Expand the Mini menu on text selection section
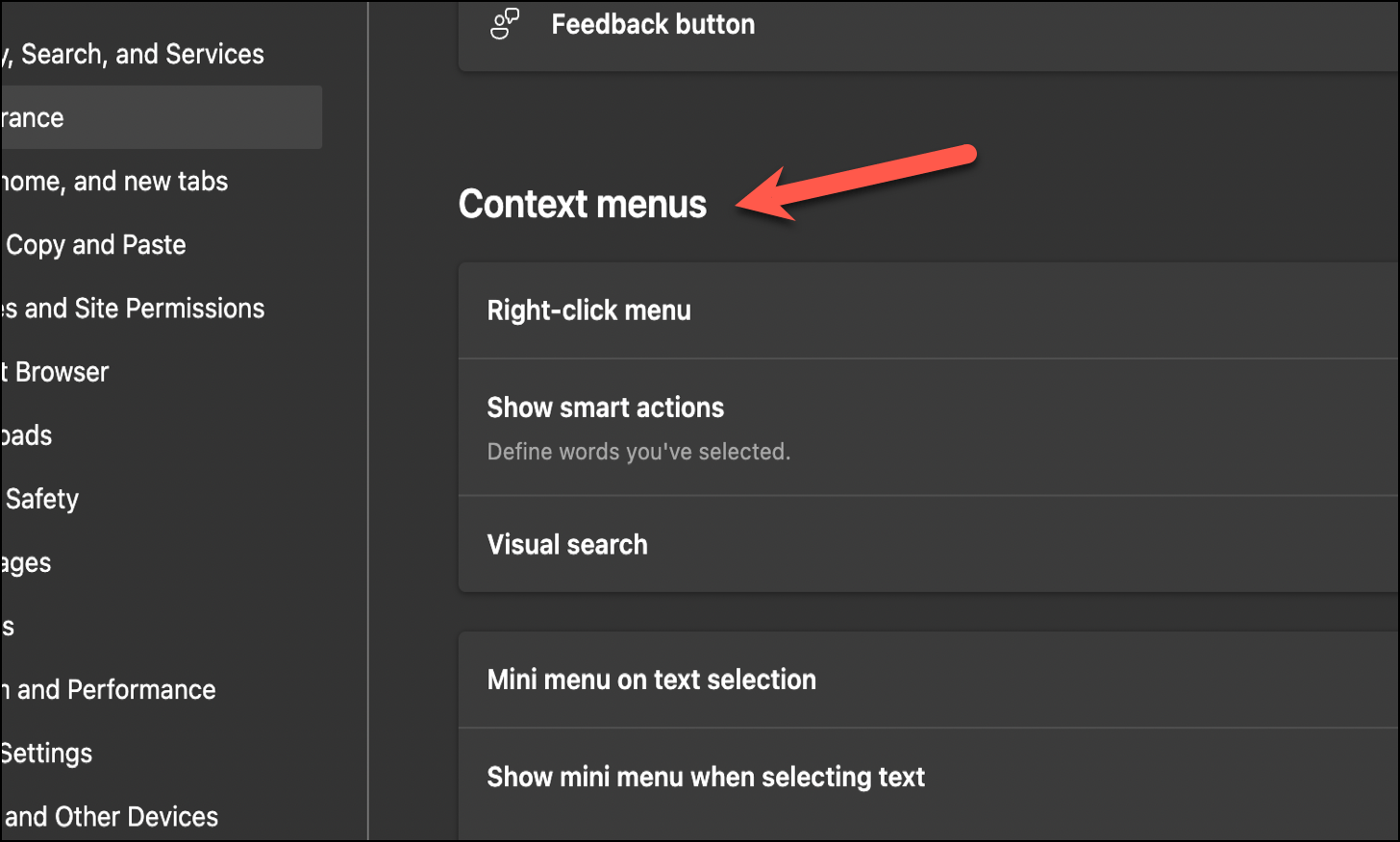 tap(923, 679)
